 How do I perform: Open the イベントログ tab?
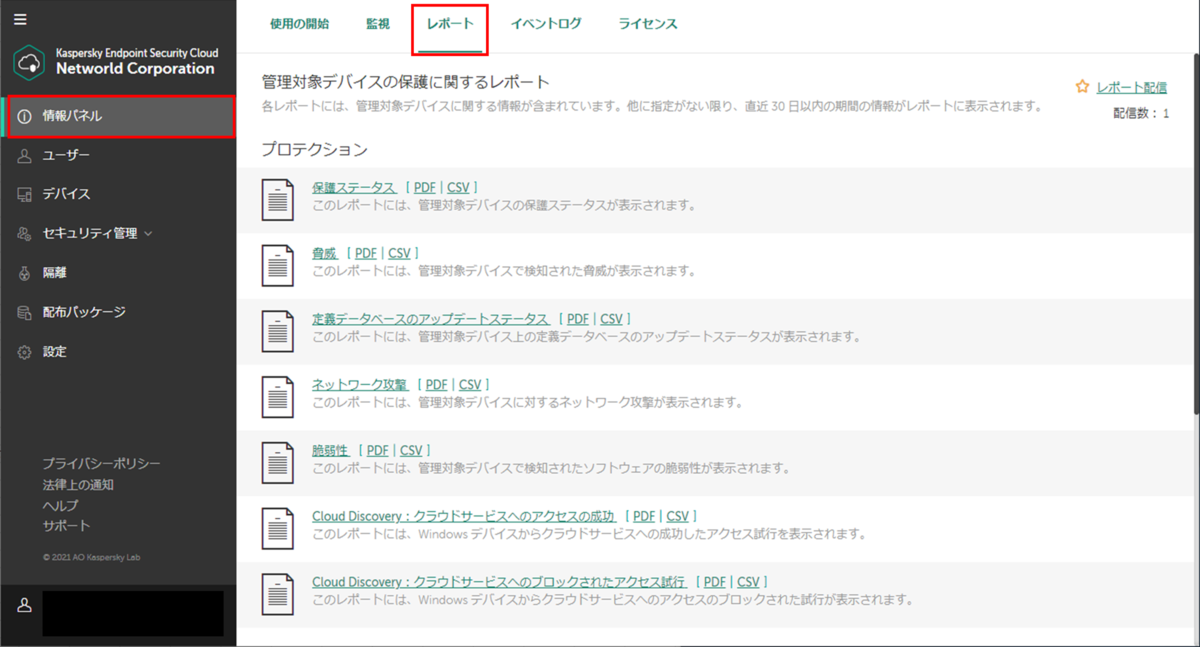(x=546, y=25)
